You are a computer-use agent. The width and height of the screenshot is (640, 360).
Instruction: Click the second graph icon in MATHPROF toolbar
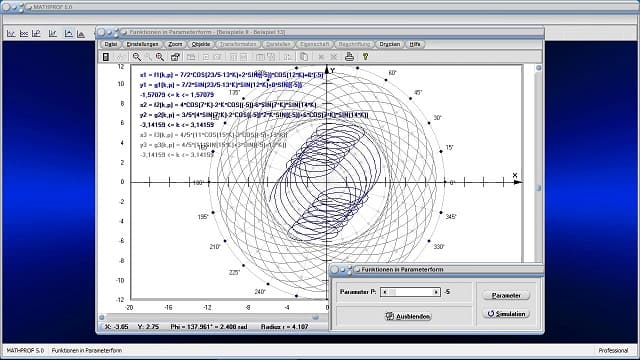click(x=24, y=33)
